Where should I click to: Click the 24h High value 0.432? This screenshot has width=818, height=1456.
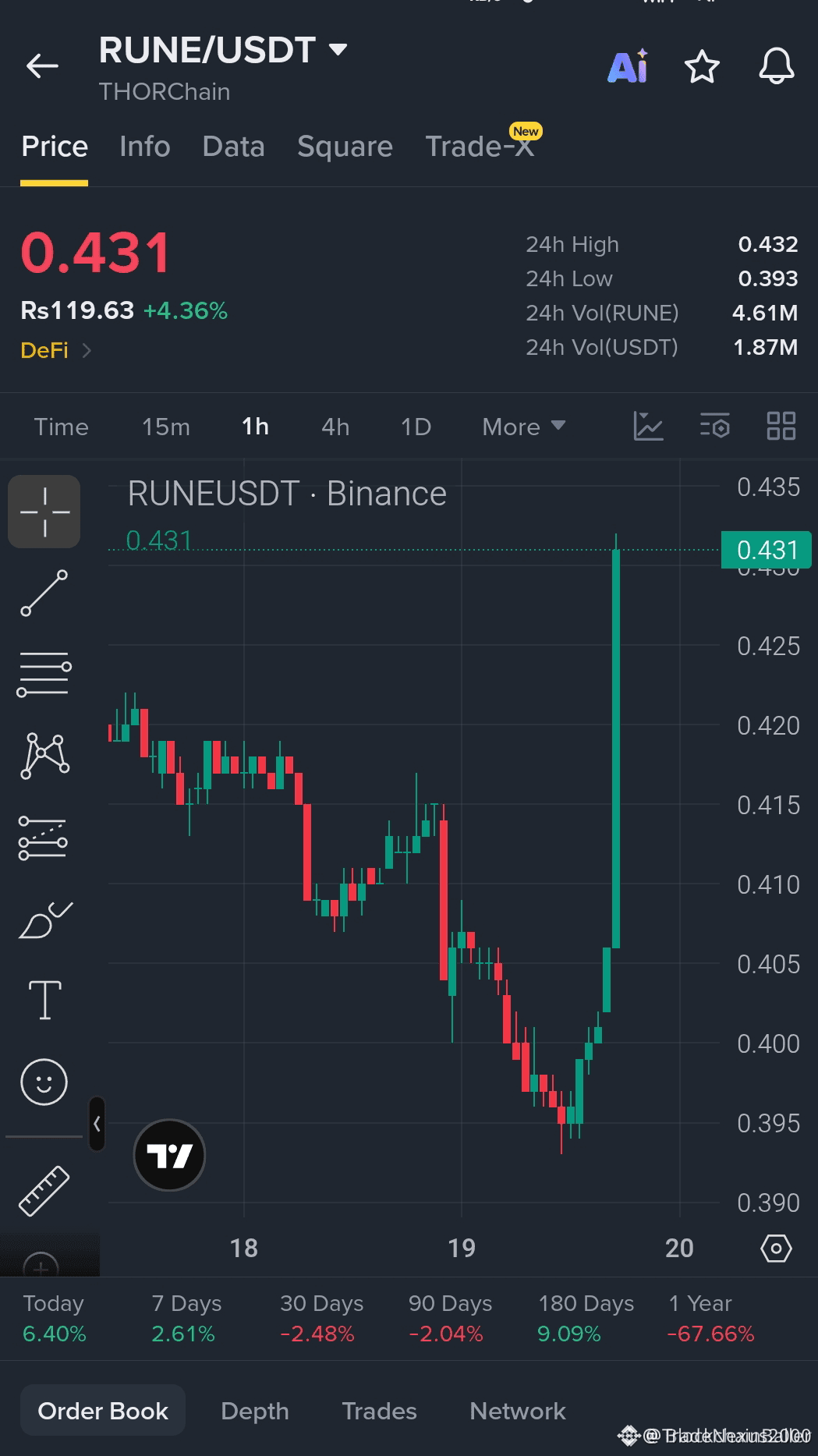pos(768,244)
